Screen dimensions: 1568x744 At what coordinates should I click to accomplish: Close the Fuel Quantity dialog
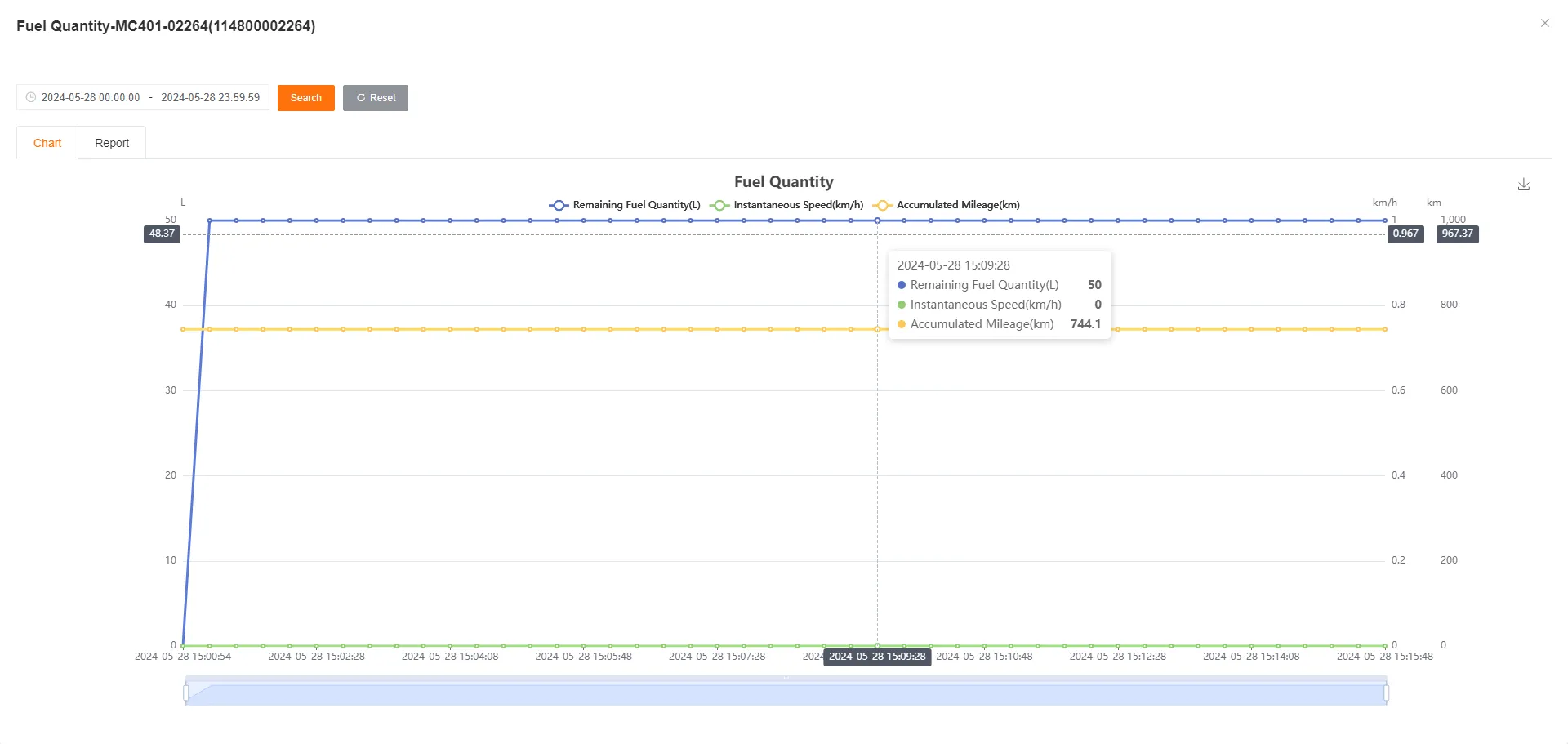(1544, 24)
